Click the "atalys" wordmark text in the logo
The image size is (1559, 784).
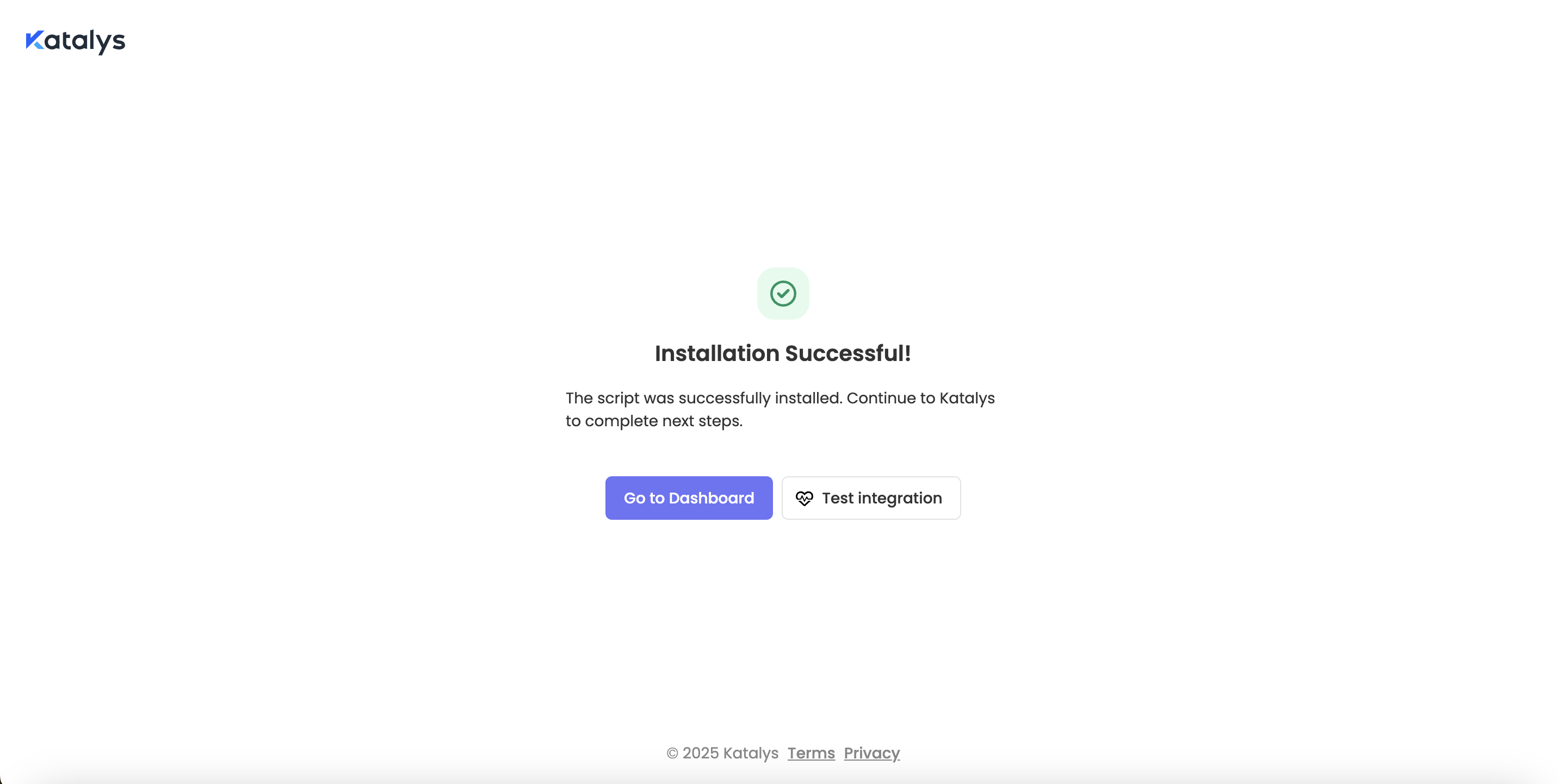pyautogui.click(x=85, y=41)
